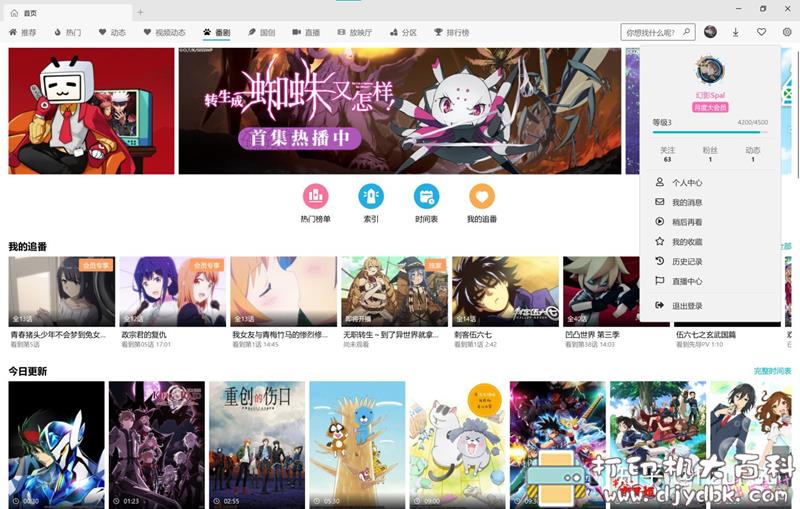800x509 pixels.
Task: Click the user avatar in the top bar
Action: coord(710,32)
